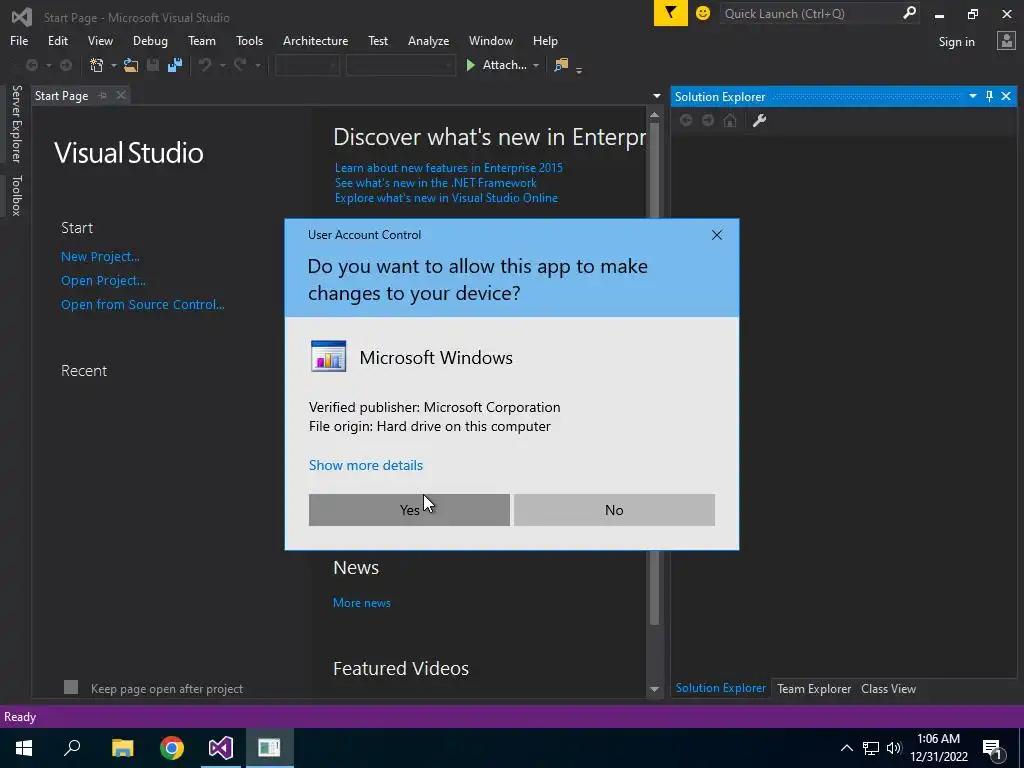Open the Toolbox side tab
Image resolution: width=1024 pixels, height=768 pixels.
[x=16, y=195]
